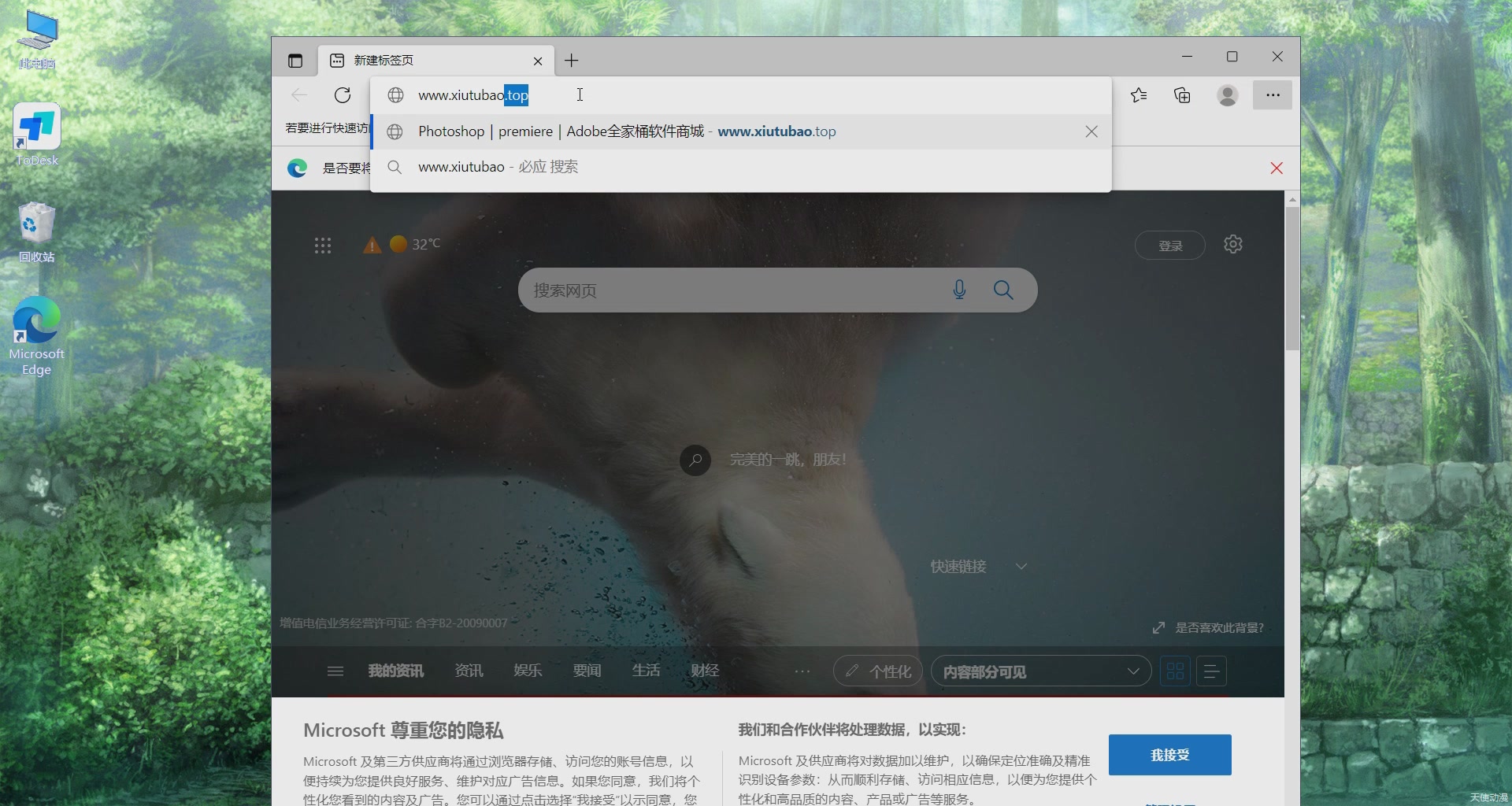Open the 32°C weather widget
Screen dimensions: 1512x806
pyautogui.click(x=415, y=244)
